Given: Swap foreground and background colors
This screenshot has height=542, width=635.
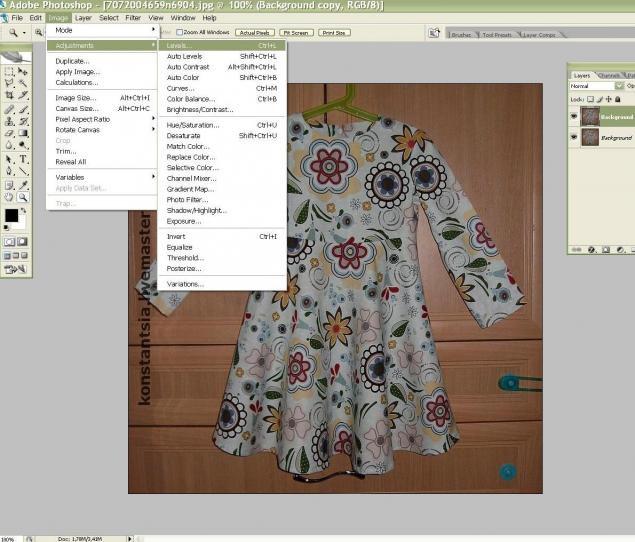Looking at the screenshot, I should 24,211.
